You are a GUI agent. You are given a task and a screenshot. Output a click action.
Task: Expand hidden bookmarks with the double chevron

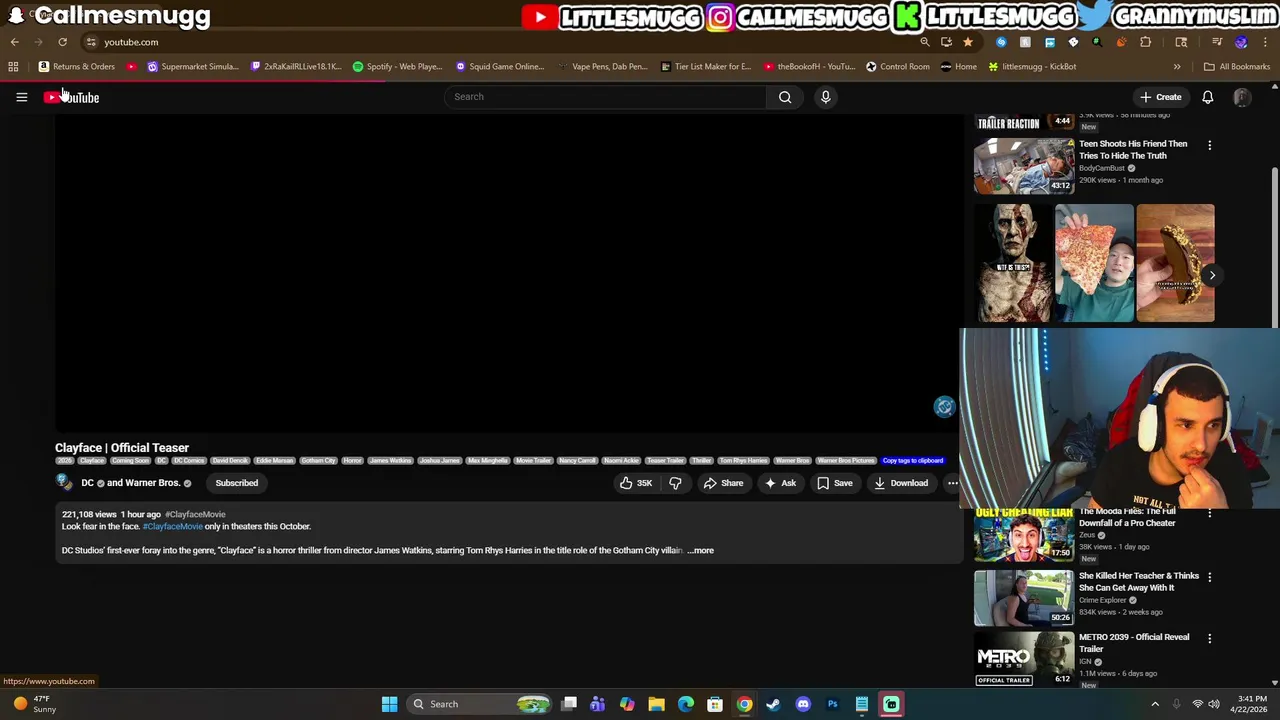pyautogui.click(x=1177, y=66)
